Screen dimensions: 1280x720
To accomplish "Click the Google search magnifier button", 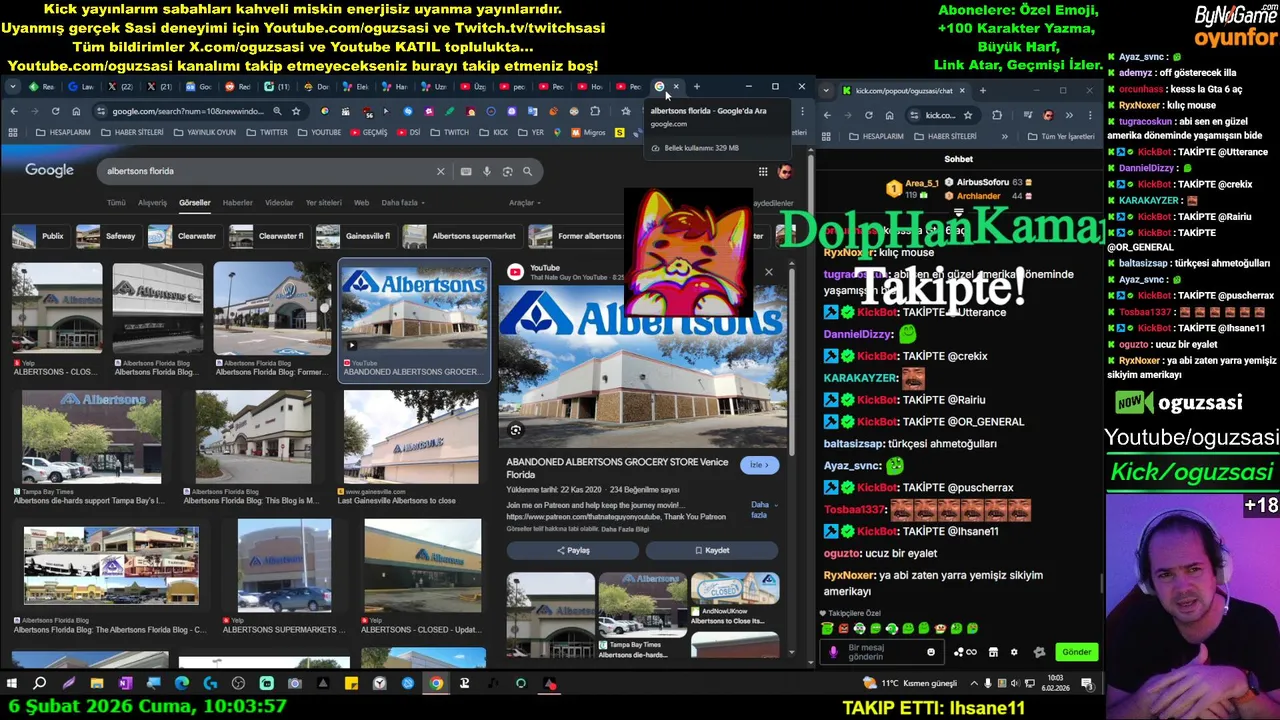I will click(x=527, y=171).
